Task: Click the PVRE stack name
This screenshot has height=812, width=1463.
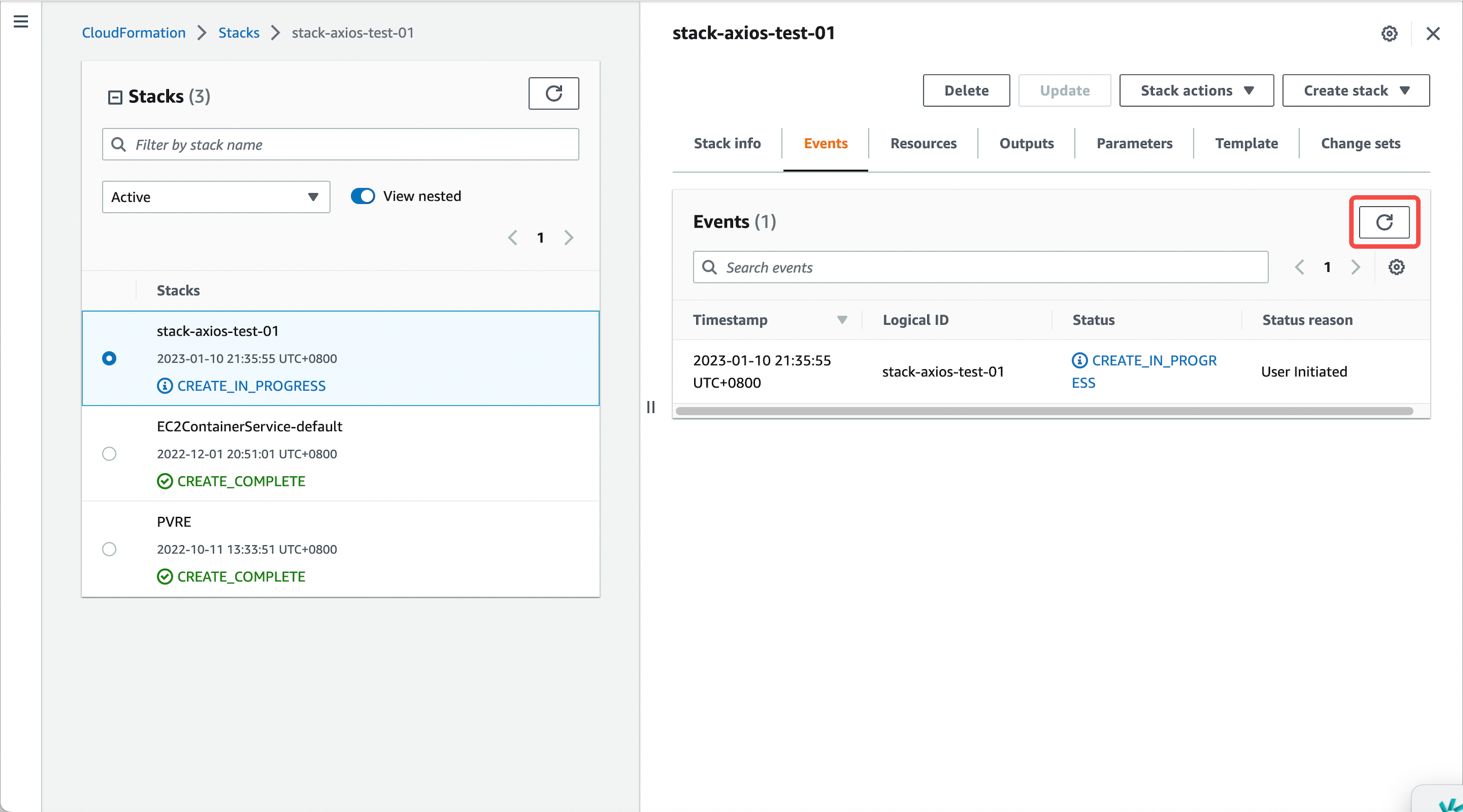Action: (174, 522)
